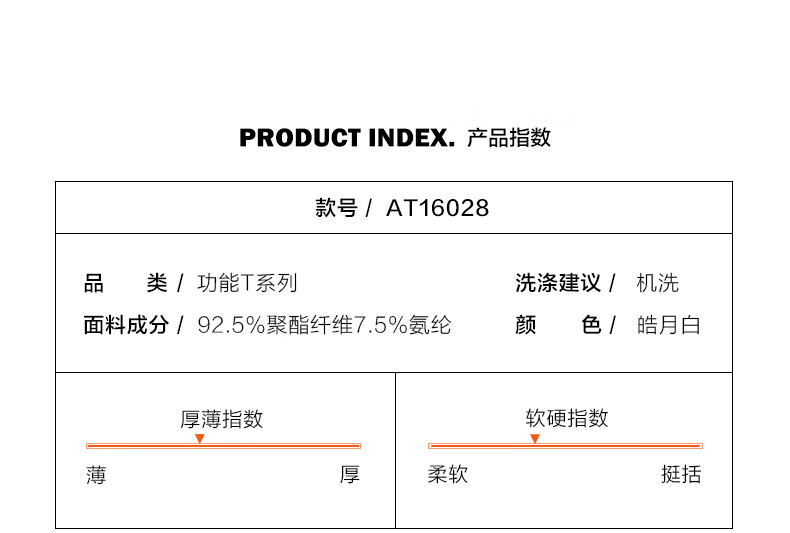Click the 款号 label

(336, 208)
